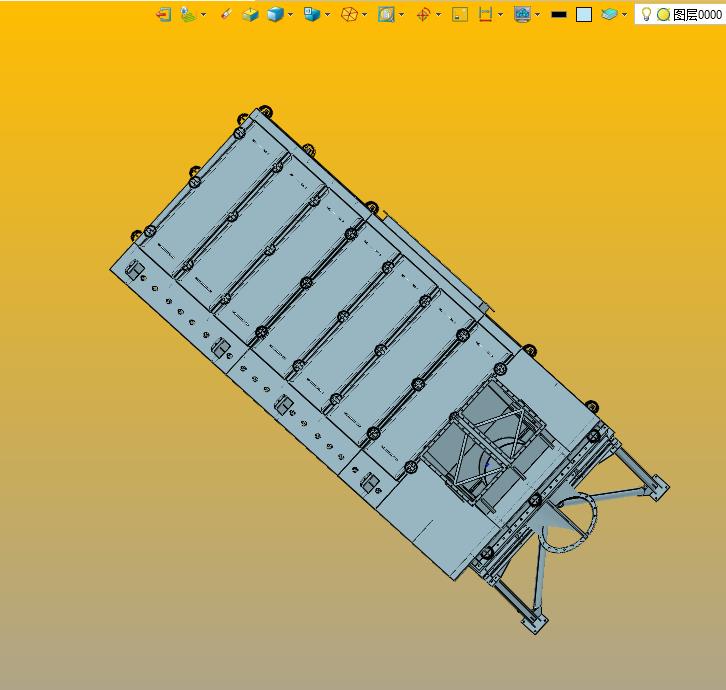Image resolution: width=726 pixels, height=690 pixels.
Task: Click the red dimension measure icon
Action: (x=485, y=15)
